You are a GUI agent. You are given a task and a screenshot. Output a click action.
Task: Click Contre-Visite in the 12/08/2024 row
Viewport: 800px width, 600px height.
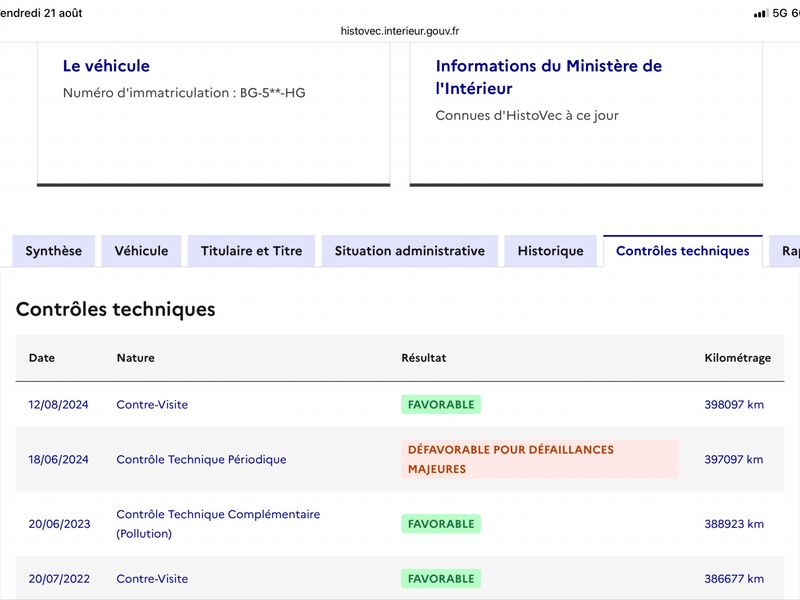152,405
